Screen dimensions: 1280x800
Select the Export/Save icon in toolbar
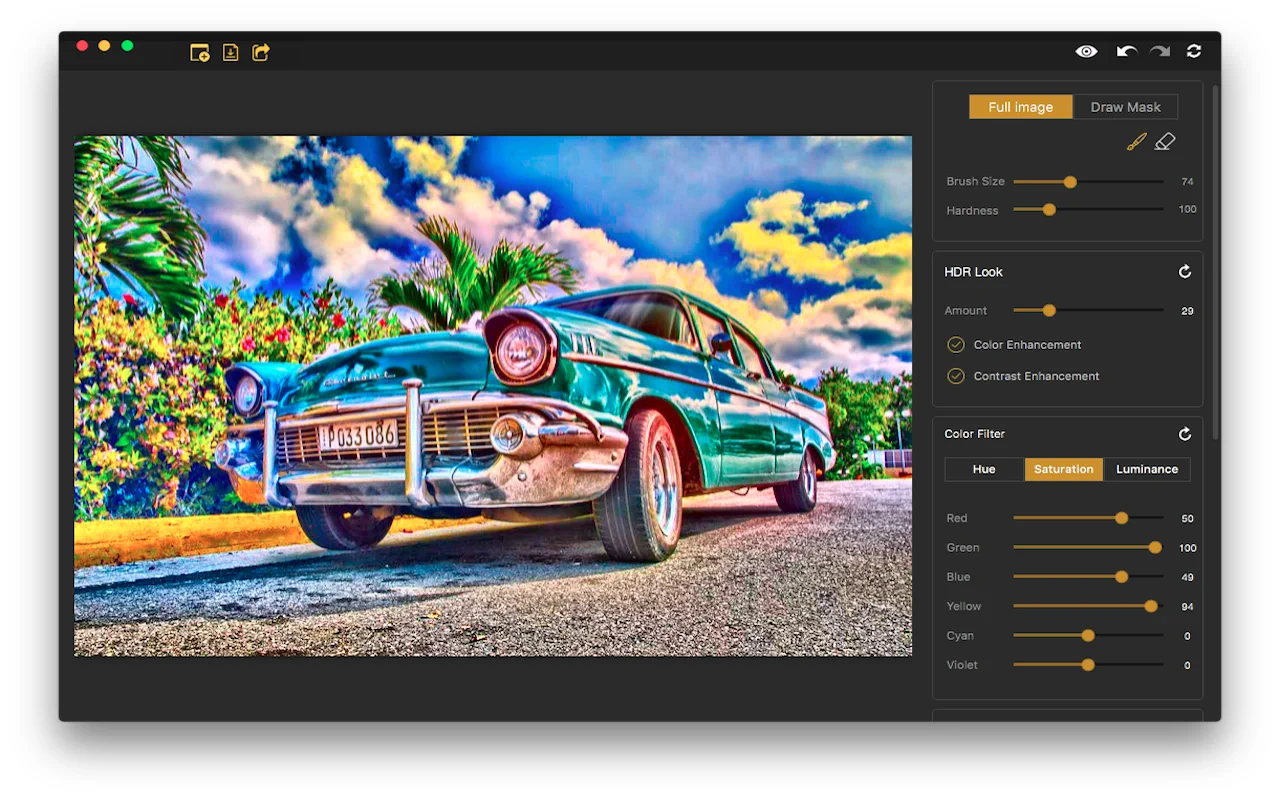230,52
